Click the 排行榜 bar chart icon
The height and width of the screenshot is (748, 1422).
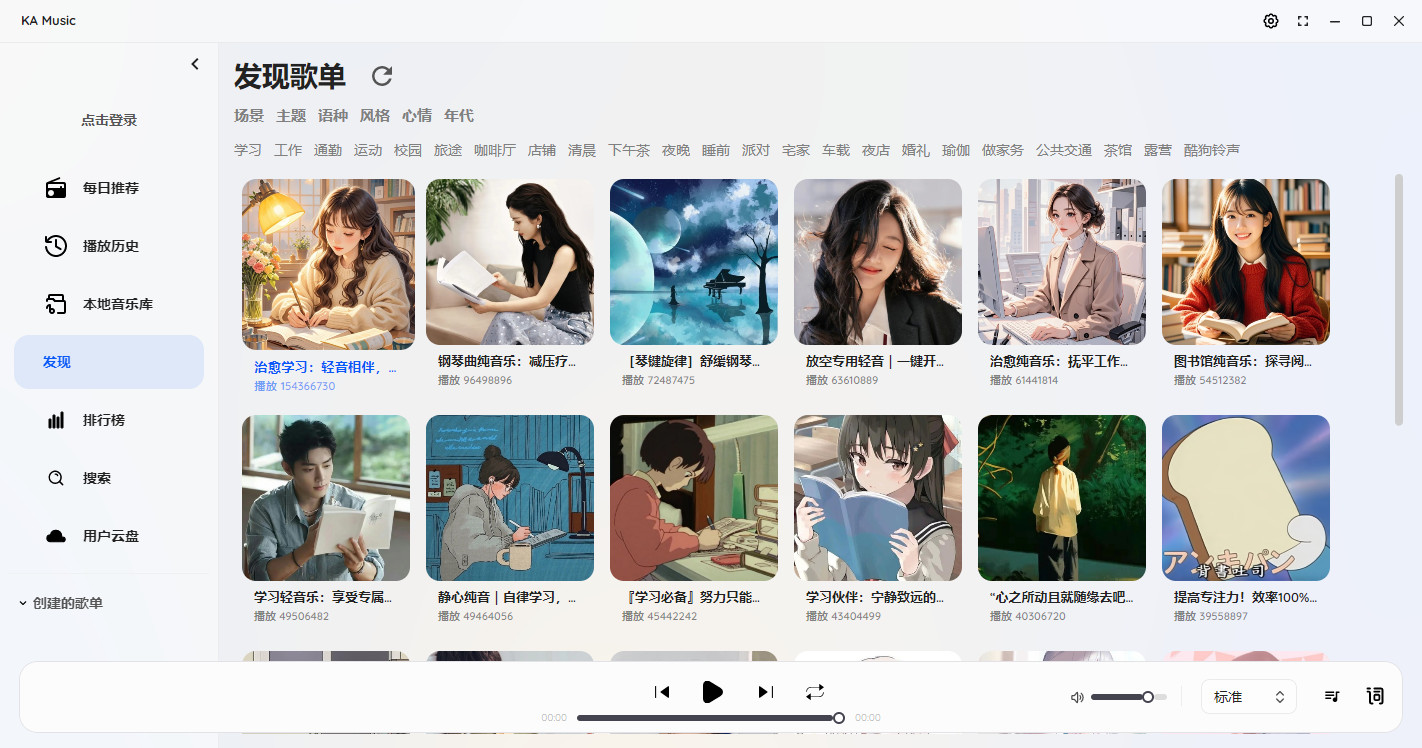(x=56, y=420)
